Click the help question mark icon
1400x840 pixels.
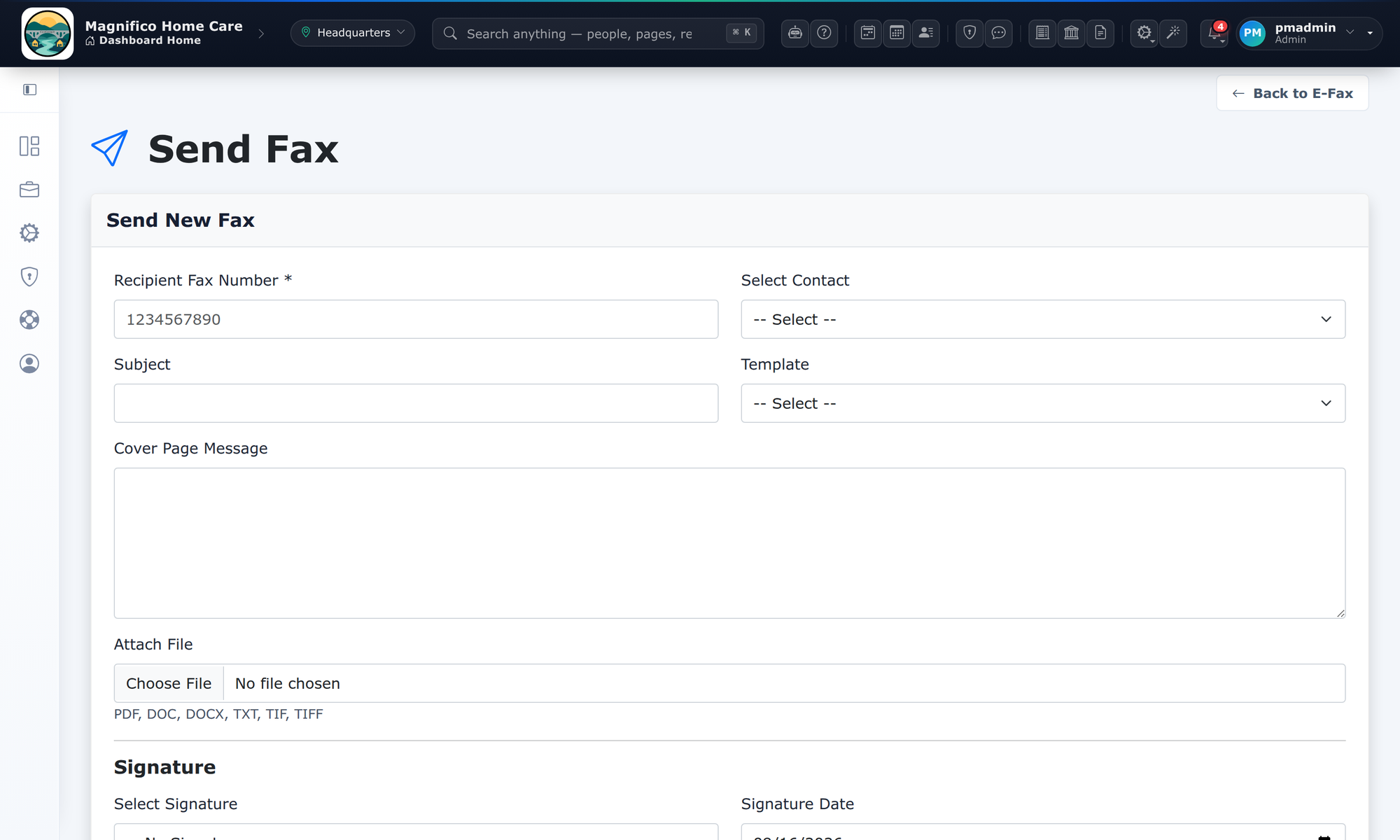(824, 33)
